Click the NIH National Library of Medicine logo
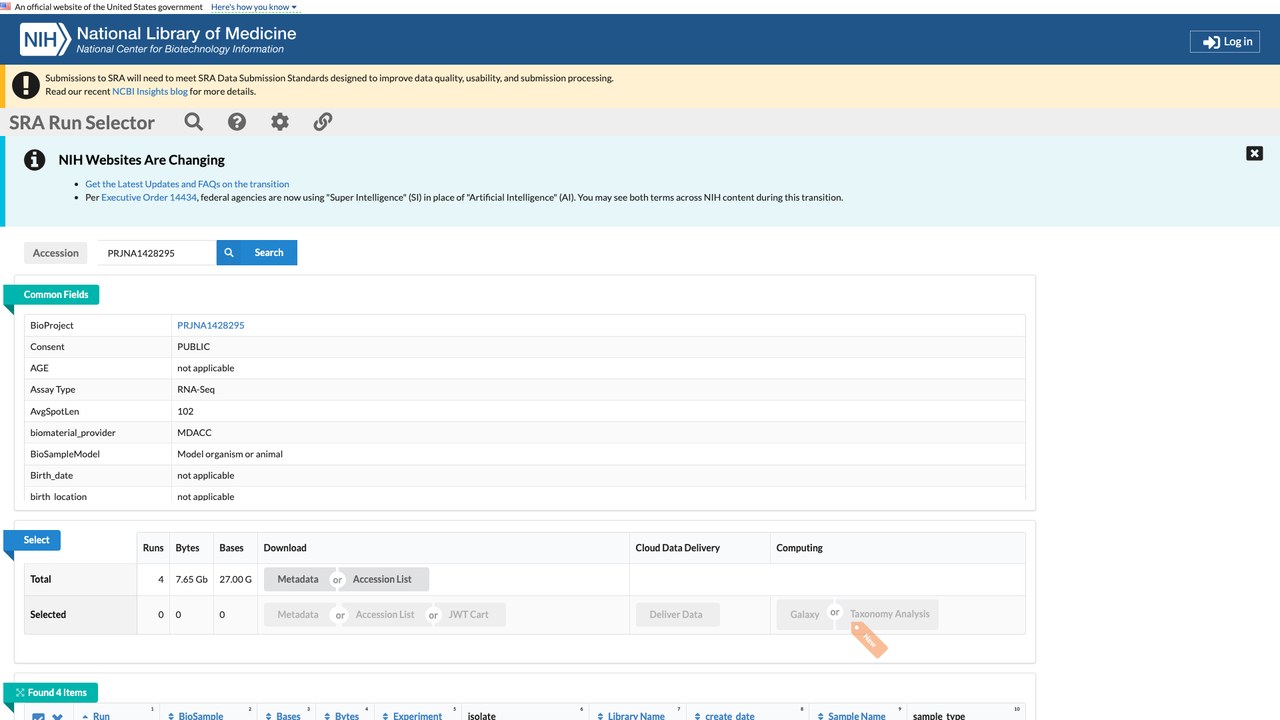 point(158,40)
